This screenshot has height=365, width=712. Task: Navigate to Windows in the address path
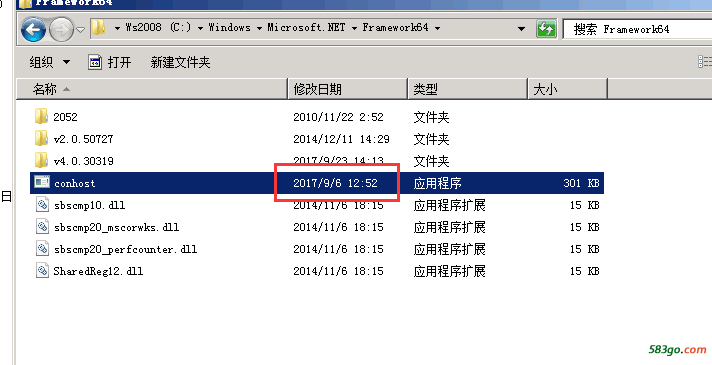[x=229, y=28]
